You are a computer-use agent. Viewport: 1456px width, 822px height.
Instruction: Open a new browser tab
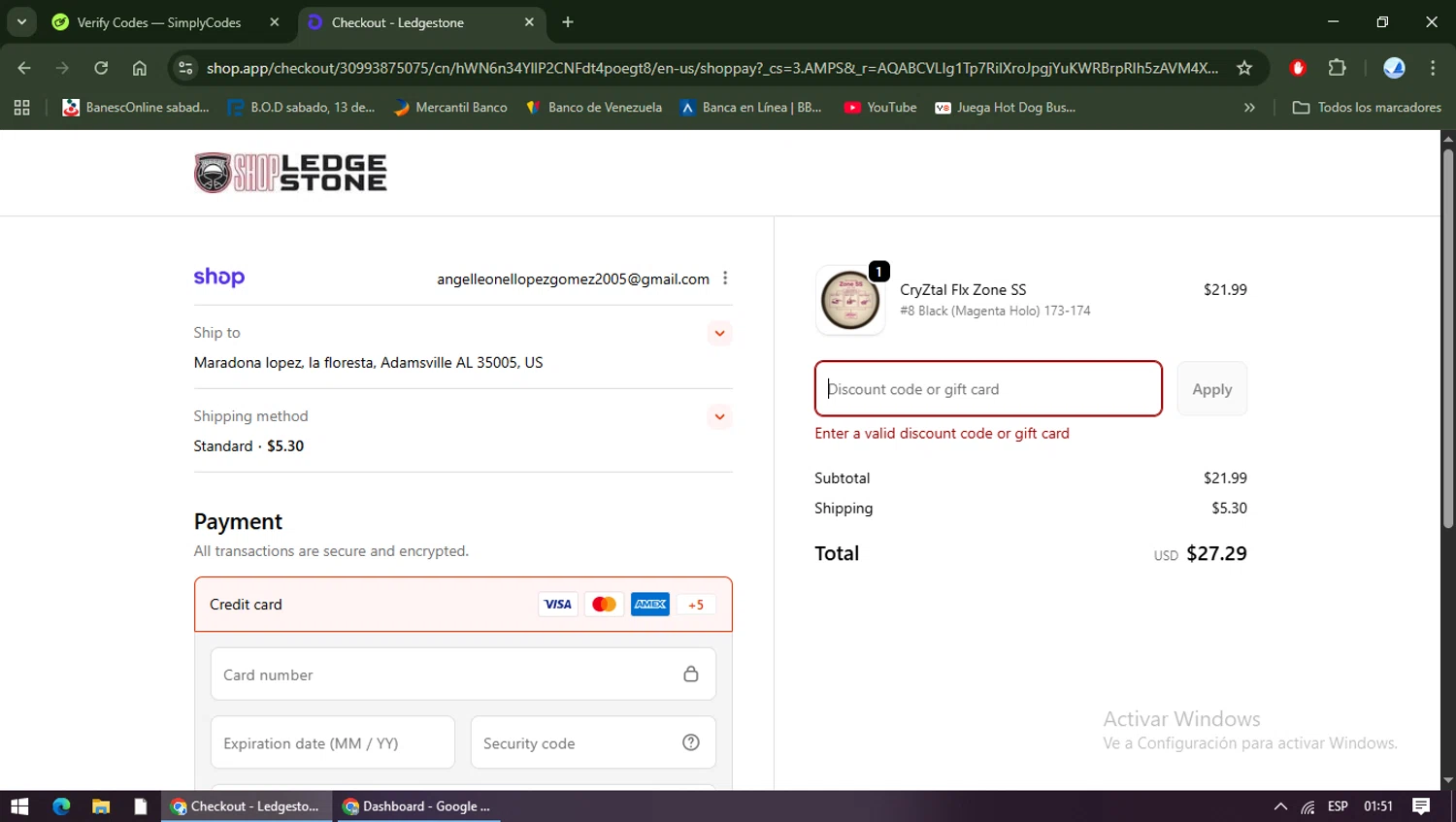568,22
